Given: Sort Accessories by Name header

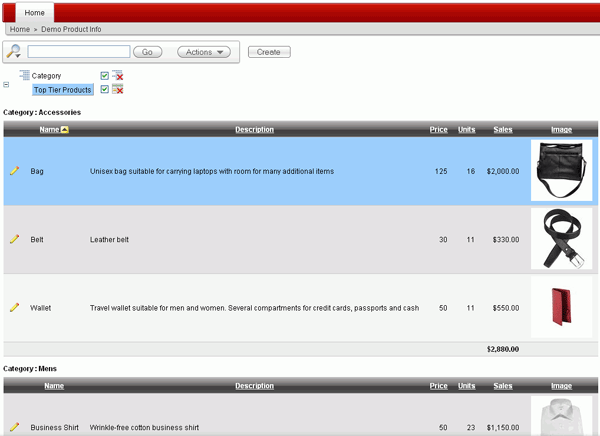Looking at the screenshot, I should coord(49,130).
